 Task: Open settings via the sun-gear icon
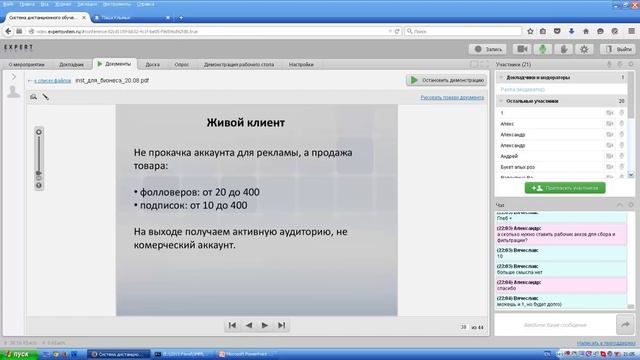pos(584,49)
